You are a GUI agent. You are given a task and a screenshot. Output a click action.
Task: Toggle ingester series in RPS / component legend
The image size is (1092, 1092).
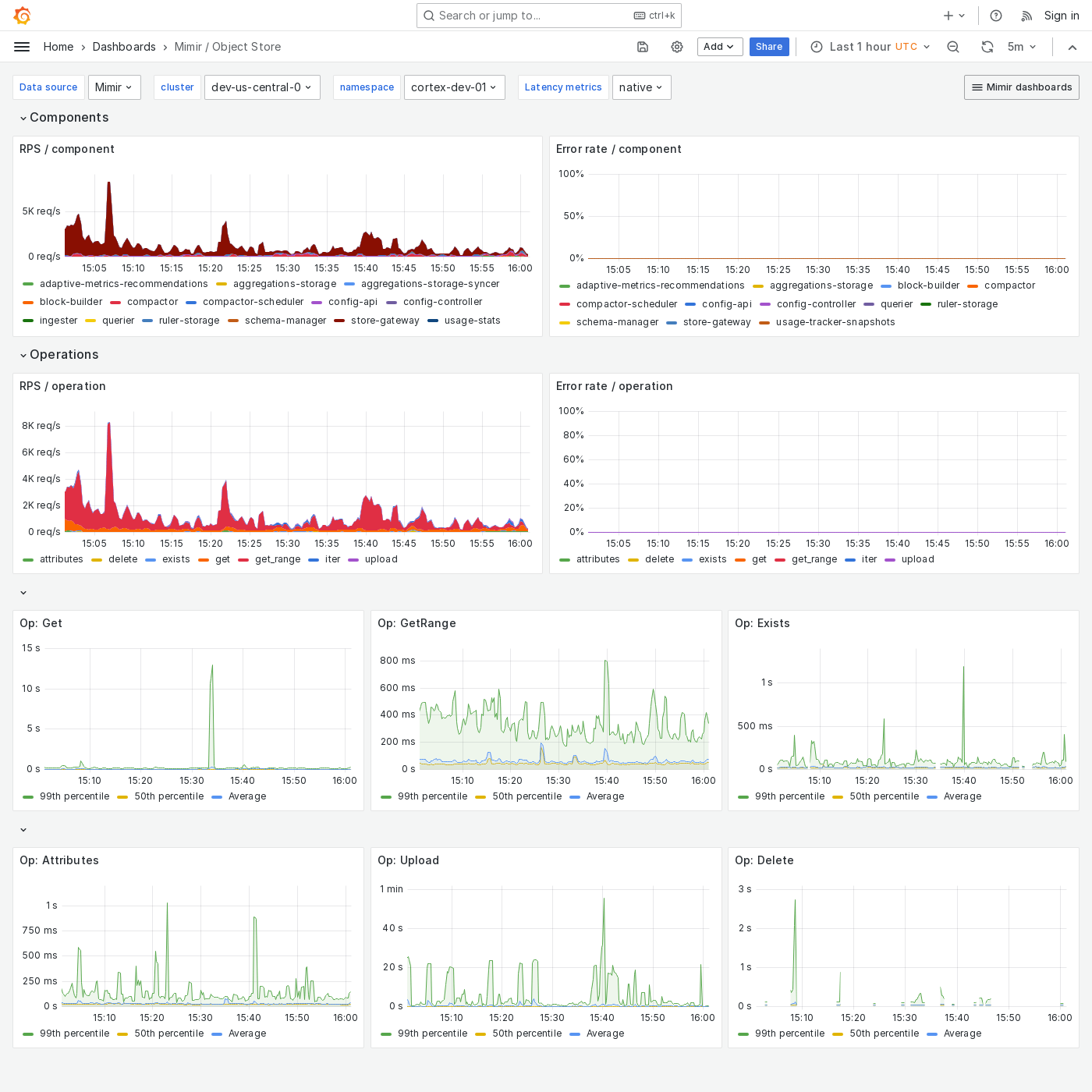coord(58,321)
